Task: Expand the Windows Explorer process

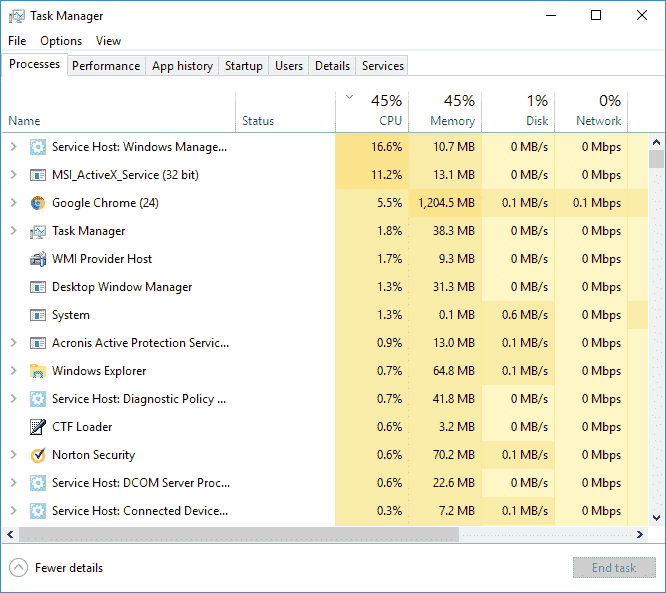Action: click(14, 371)
